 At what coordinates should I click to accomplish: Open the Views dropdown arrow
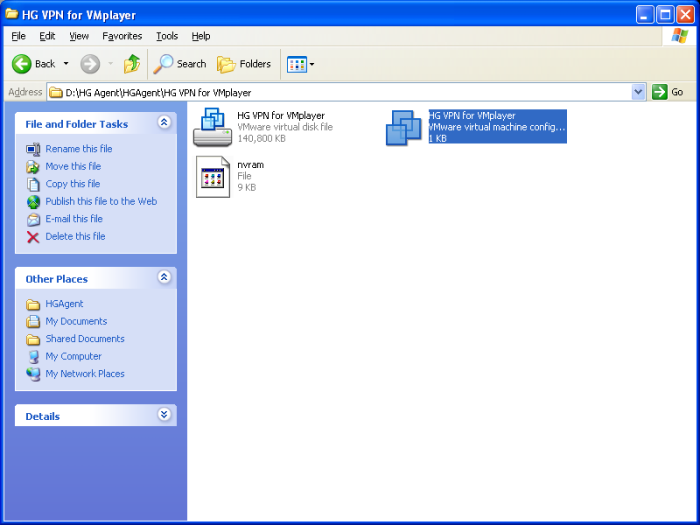pyautogui.click(x=312, y=64)
